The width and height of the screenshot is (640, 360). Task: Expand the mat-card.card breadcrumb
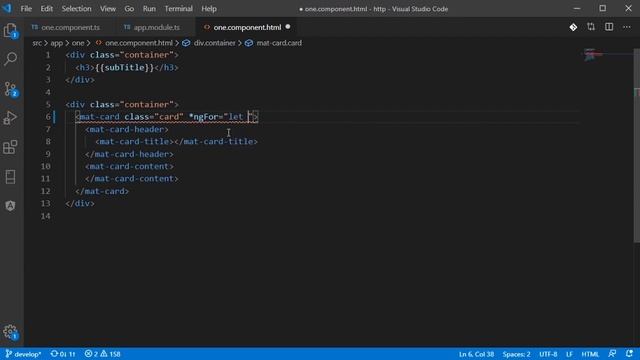pyautogui.click(x=279, y=43)
